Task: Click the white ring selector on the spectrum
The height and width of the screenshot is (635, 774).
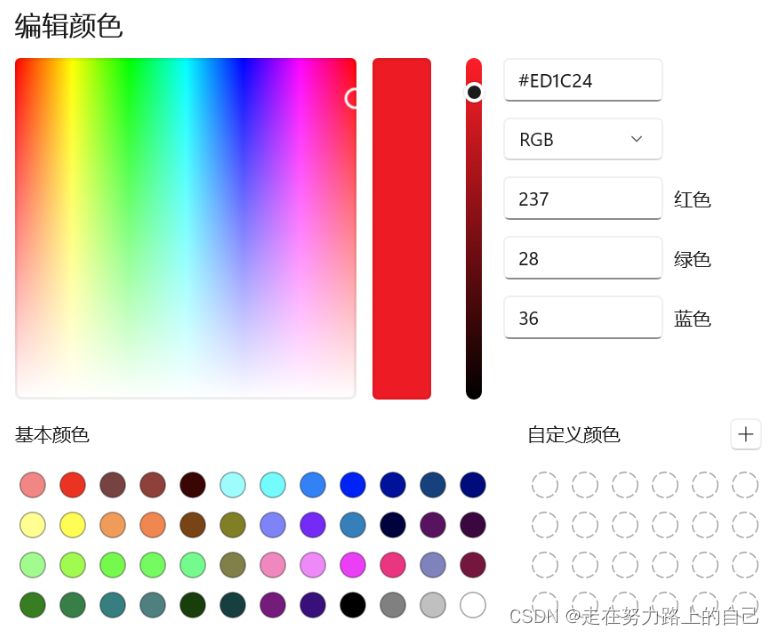Action: (x=351, y=98)
